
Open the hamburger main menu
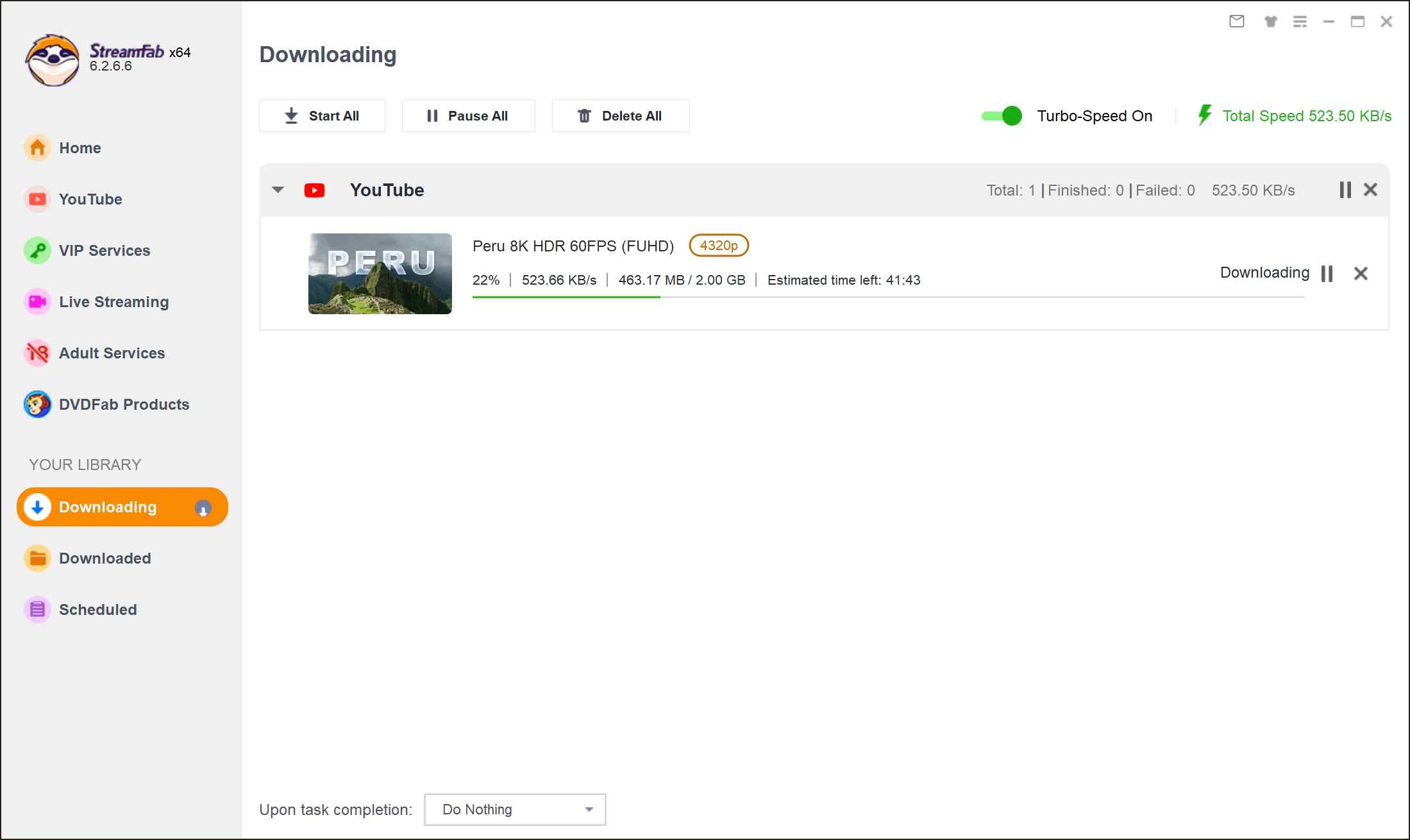(x=1300, y=21)
